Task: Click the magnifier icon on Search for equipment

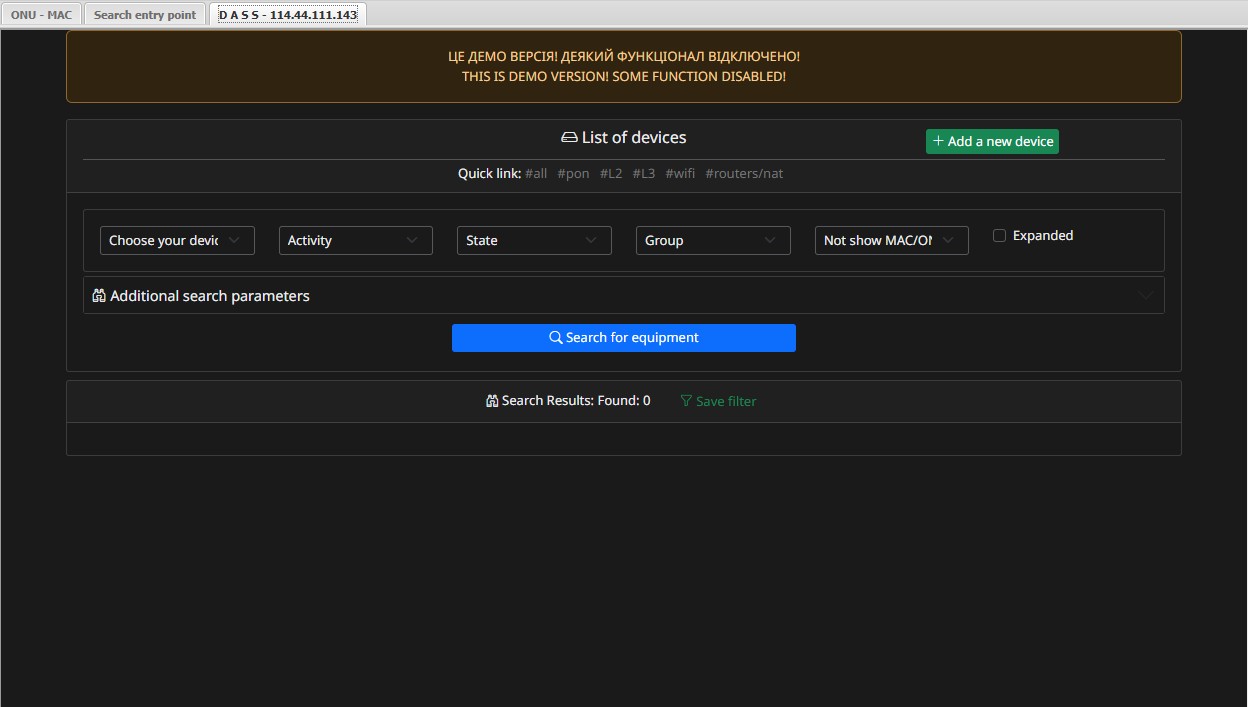Action: (x=556, y=338)
